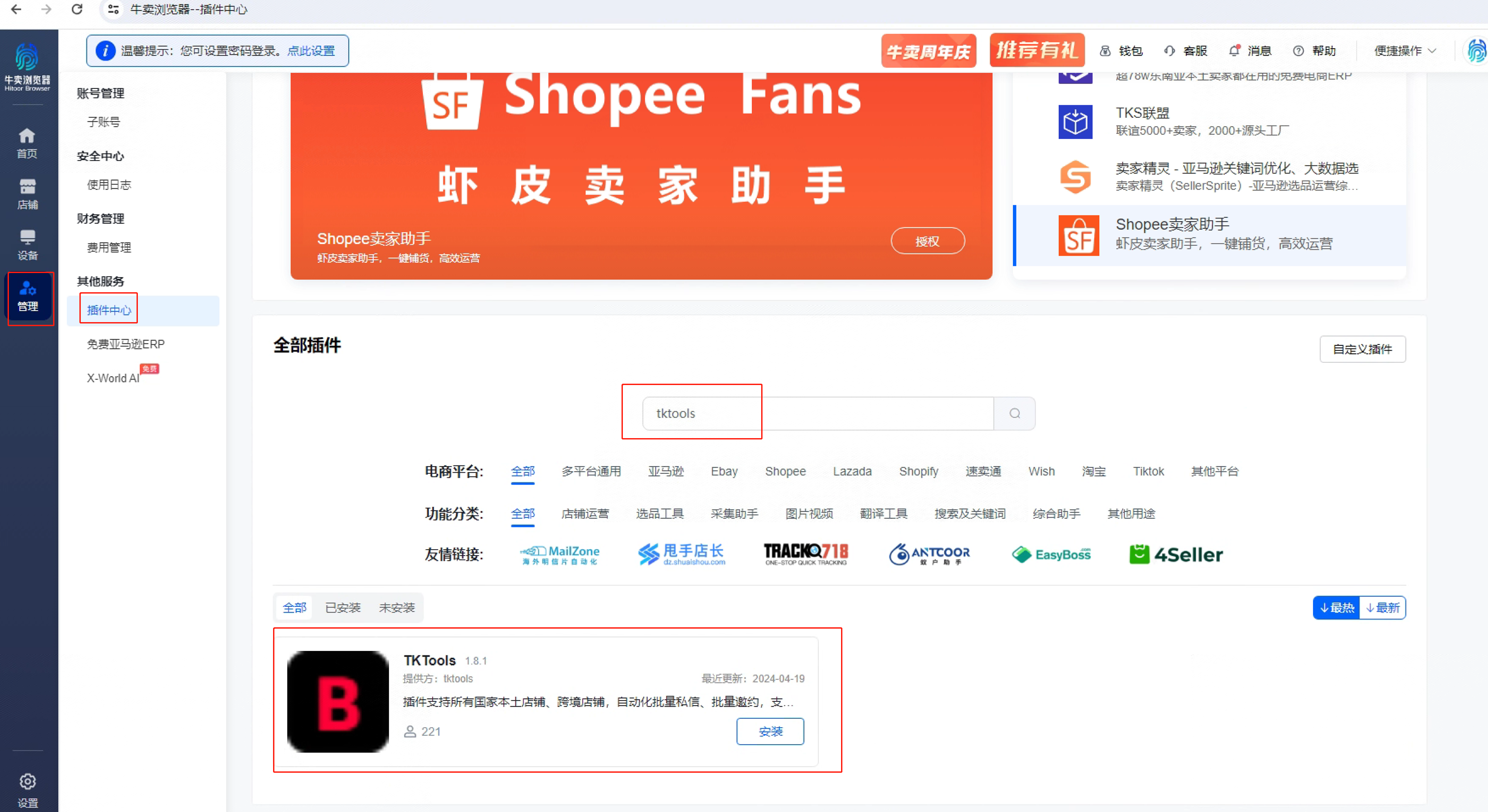The width and height of the screenshot is (1488, 812).
Task: Click the TKTools black B plugin icon
Action: pyautogui.click(x=338, y=702)
